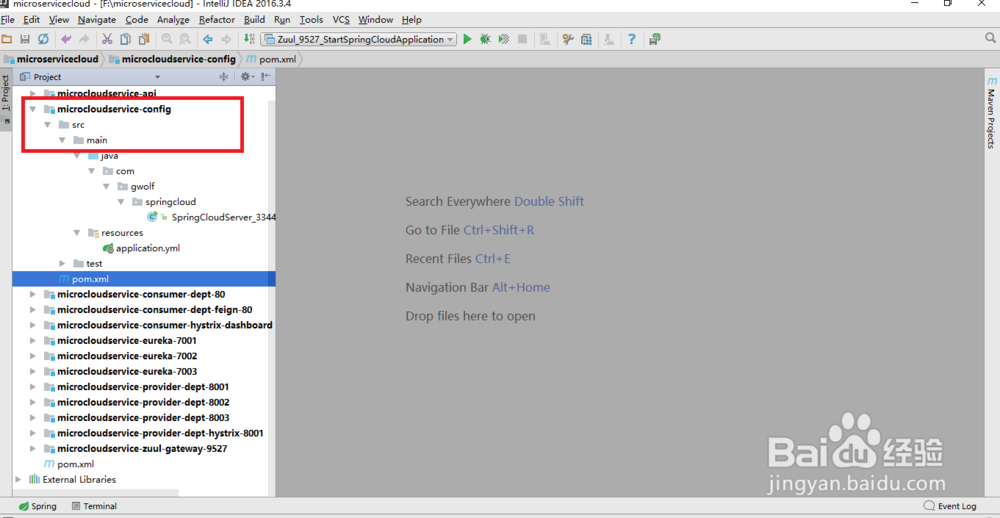Open Help with the question mark icon
The width and height of the screenshot is (1000, 518).
(x=631, y=40)
